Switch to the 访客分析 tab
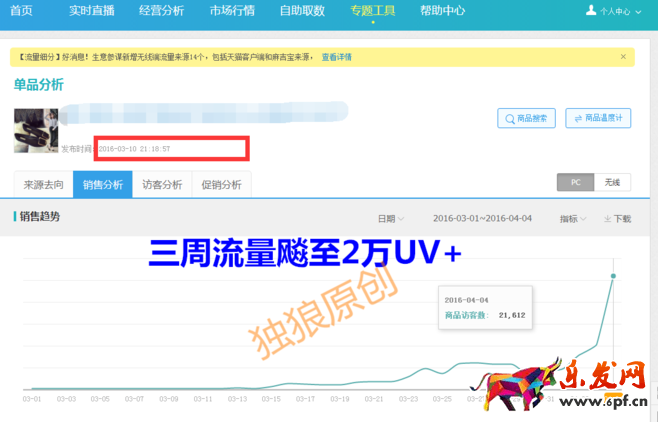 tap(162, 184)
